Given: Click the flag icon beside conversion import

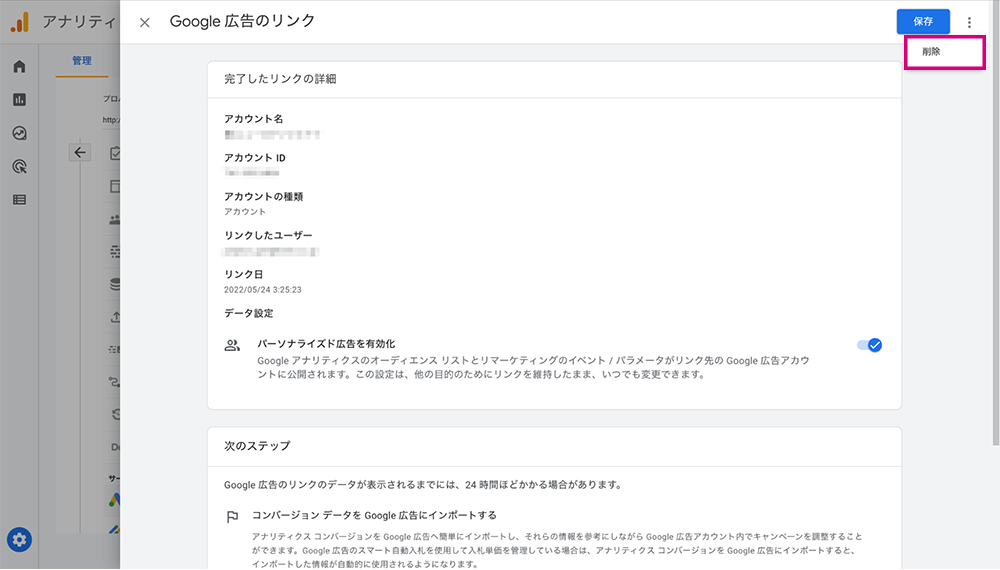Looking at the screenshot, I should coord(232,516).
